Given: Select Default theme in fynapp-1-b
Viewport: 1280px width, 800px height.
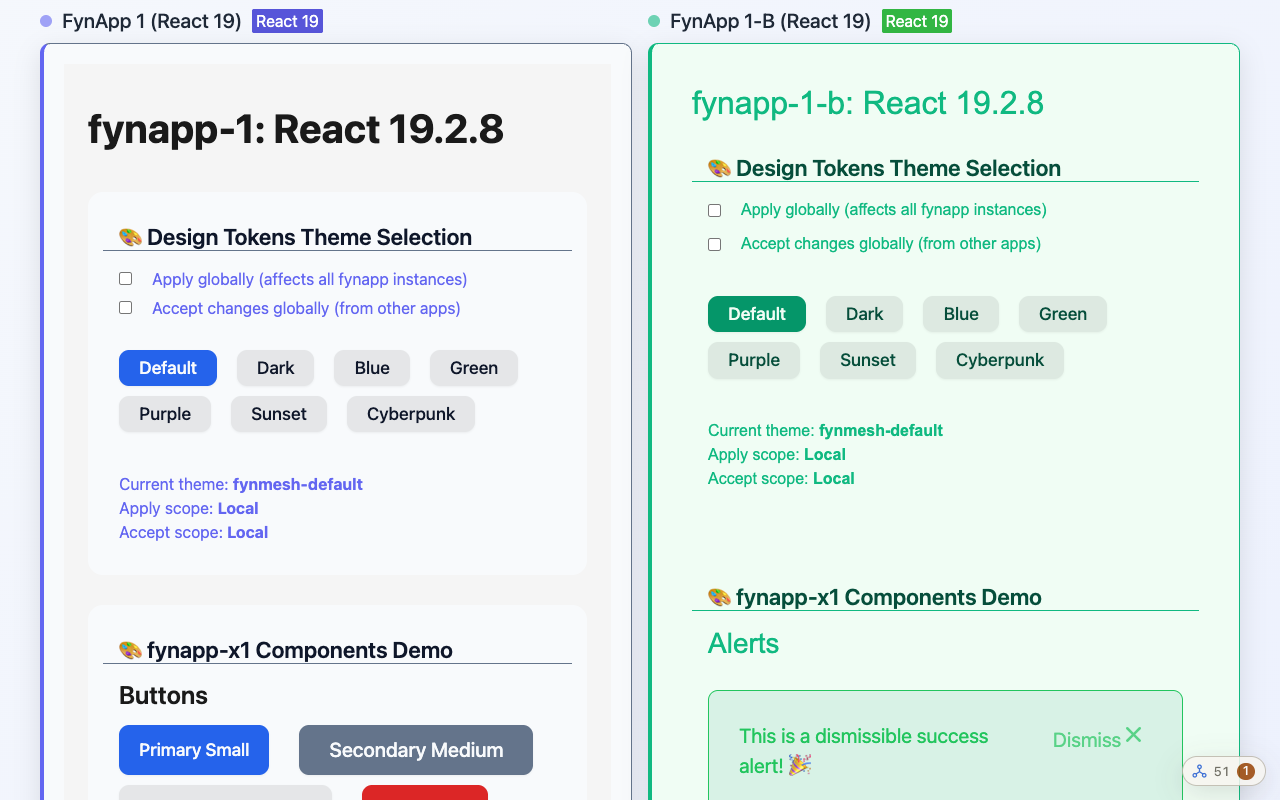Looking at the screenshot, I should (757, 314).
